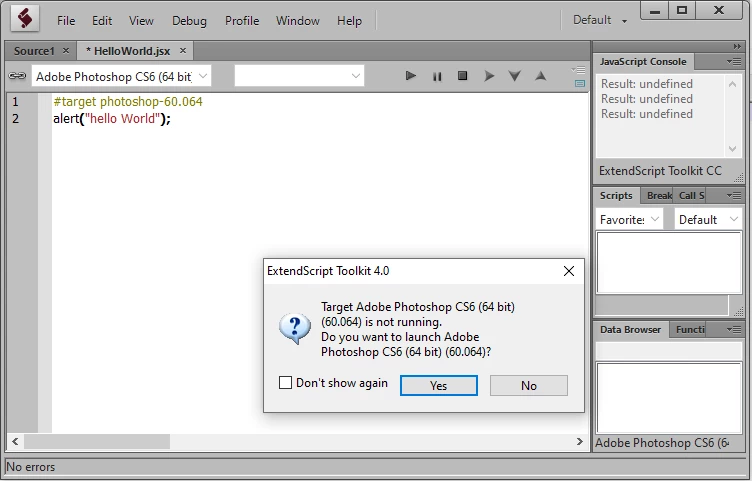752x481 pixels.
Task: Open the empty engine dropdown in toolbar
Action: (299, 76)
